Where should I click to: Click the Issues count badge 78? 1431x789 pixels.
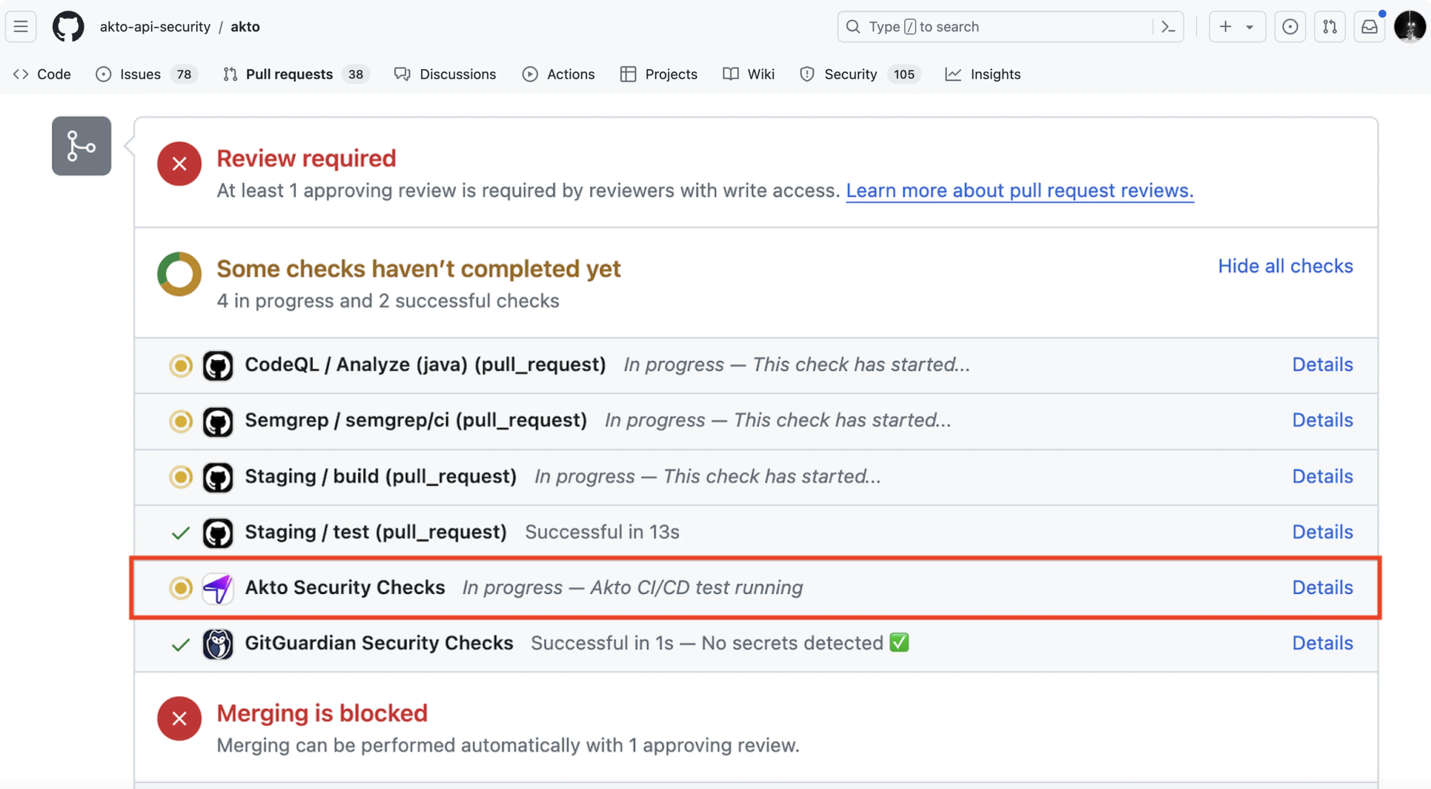[184, 74]
